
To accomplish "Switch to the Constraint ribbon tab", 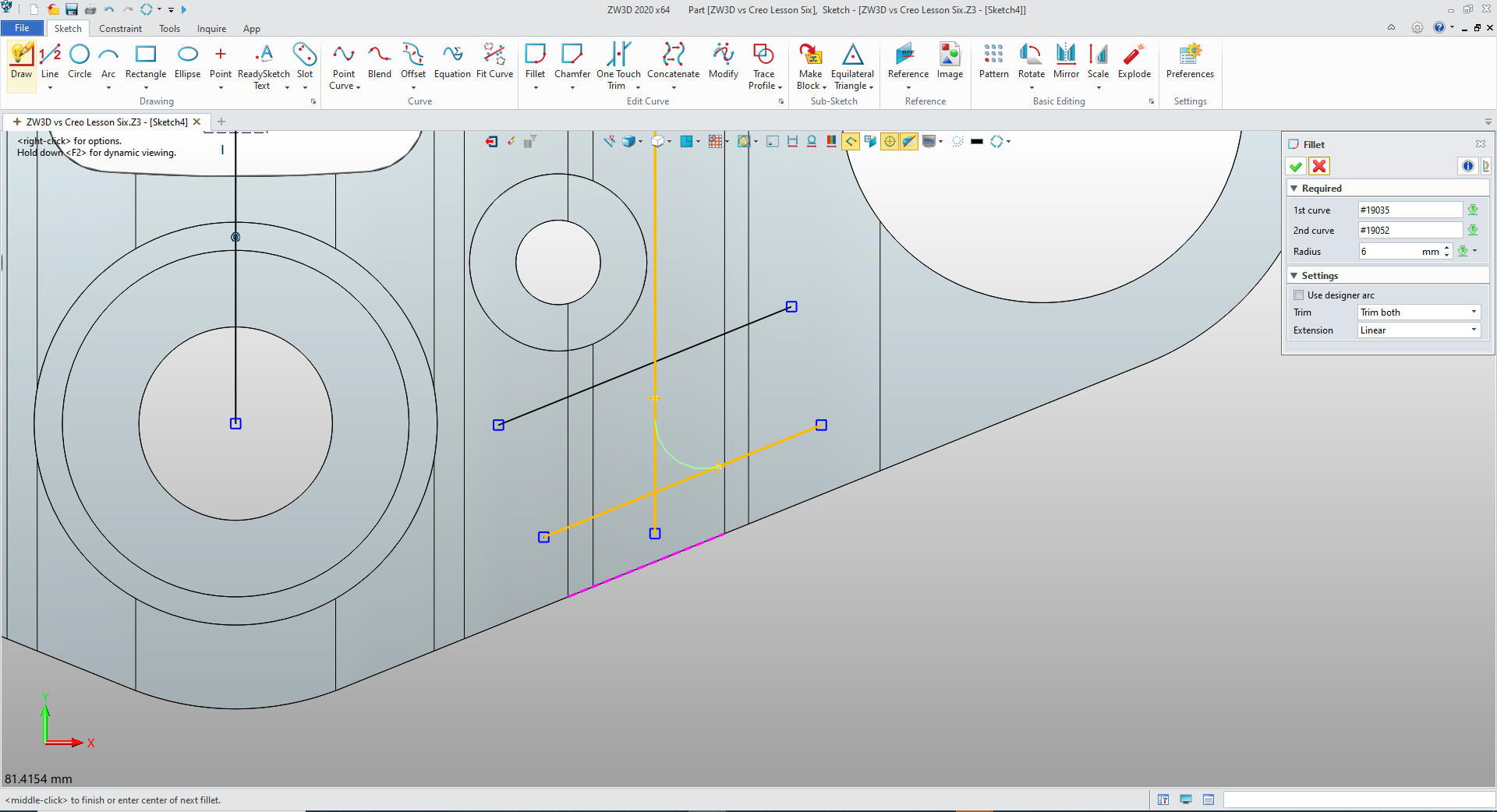I will [x=120, y=29].
